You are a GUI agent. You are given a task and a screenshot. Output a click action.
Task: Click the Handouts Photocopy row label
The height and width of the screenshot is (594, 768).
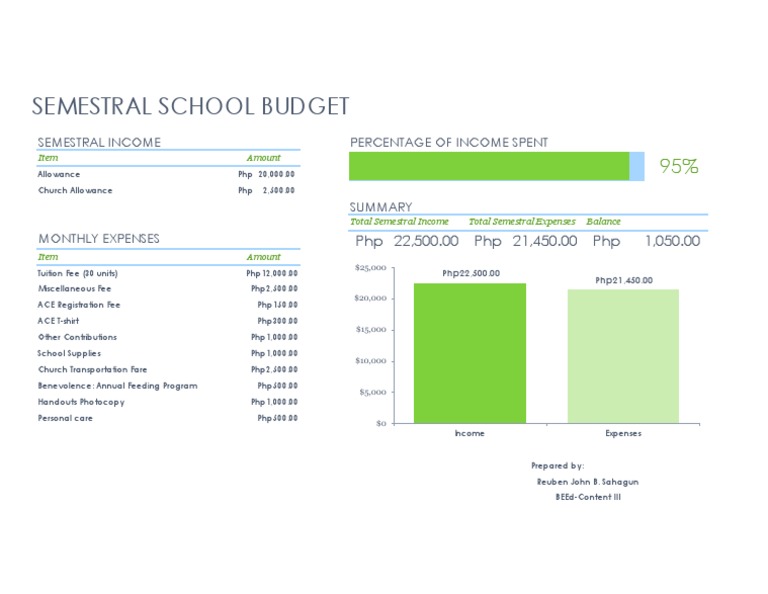[x=81, y=402]
